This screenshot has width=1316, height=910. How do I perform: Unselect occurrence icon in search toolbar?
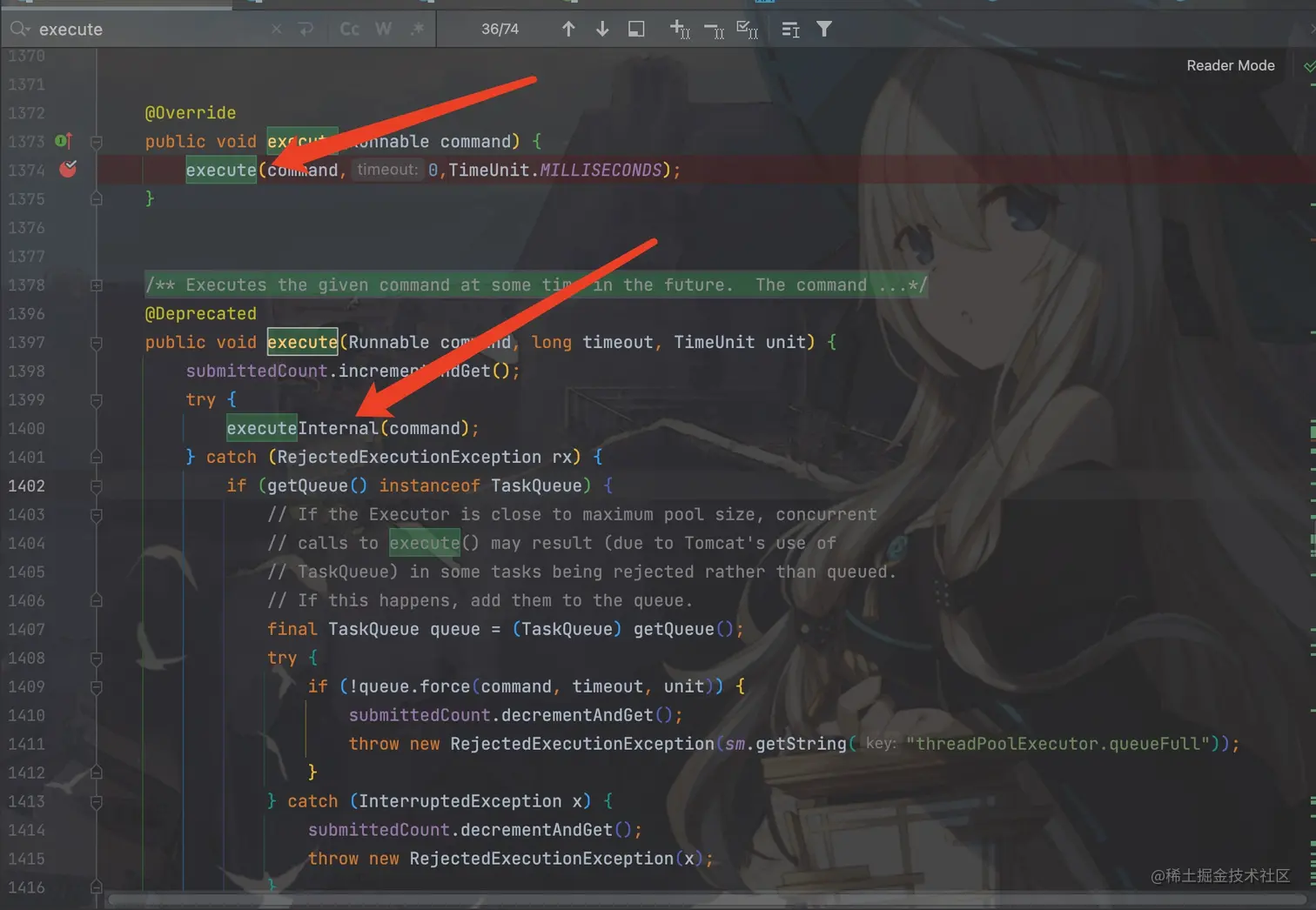pyautogui.click(x=714, y=31)
